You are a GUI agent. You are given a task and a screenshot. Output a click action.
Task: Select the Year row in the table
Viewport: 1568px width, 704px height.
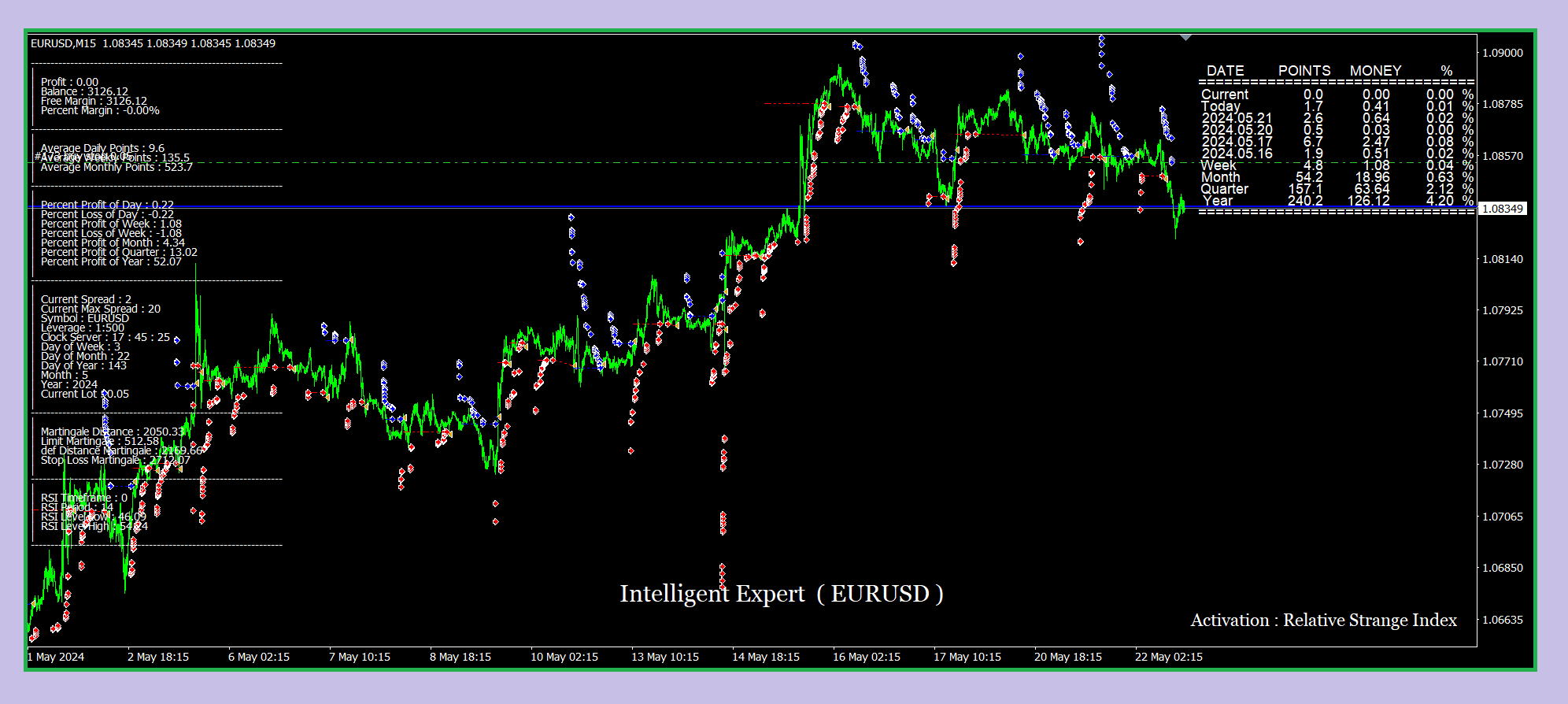1337,201
